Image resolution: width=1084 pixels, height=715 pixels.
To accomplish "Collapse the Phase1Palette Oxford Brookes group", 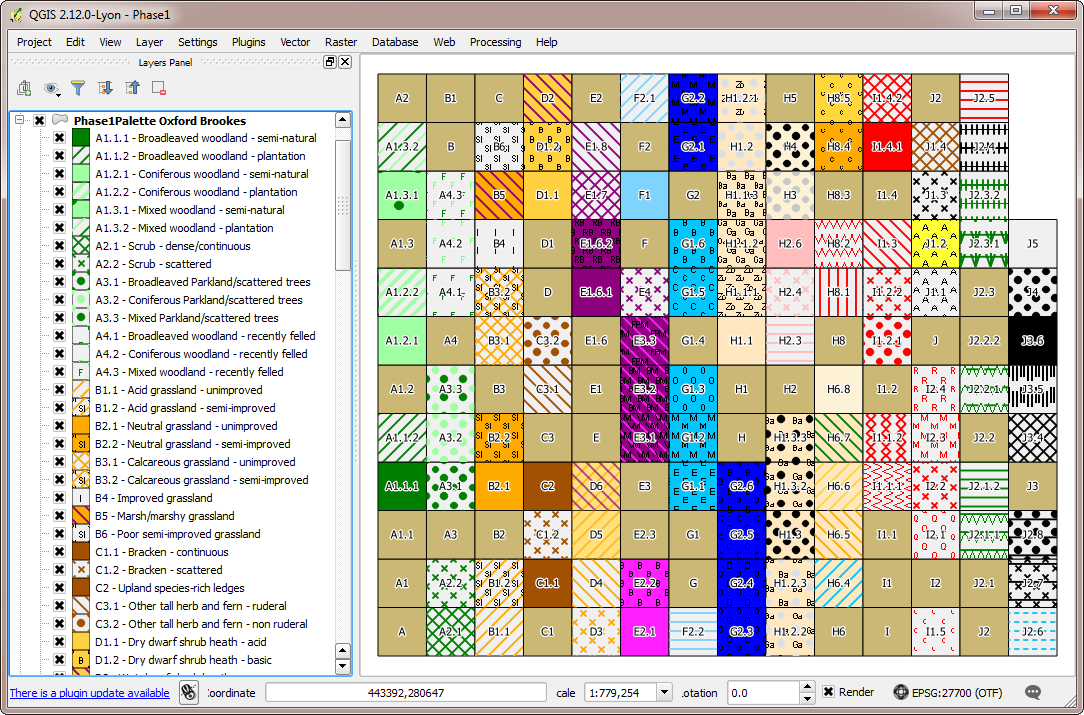I will pyautogui.click(x=18, y=118).
